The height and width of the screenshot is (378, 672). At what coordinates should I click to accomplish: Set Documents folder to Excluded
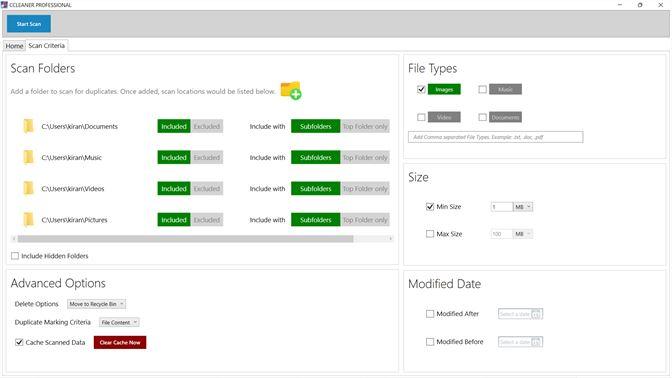pos(207,126)
